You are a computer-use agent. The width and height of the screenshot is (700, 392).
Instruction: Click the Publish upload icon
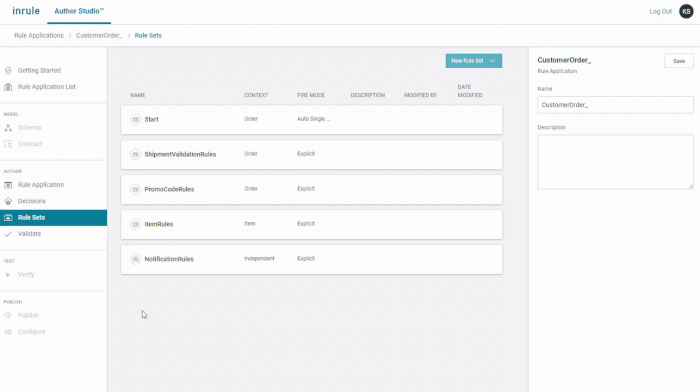(x=8, y=316)
